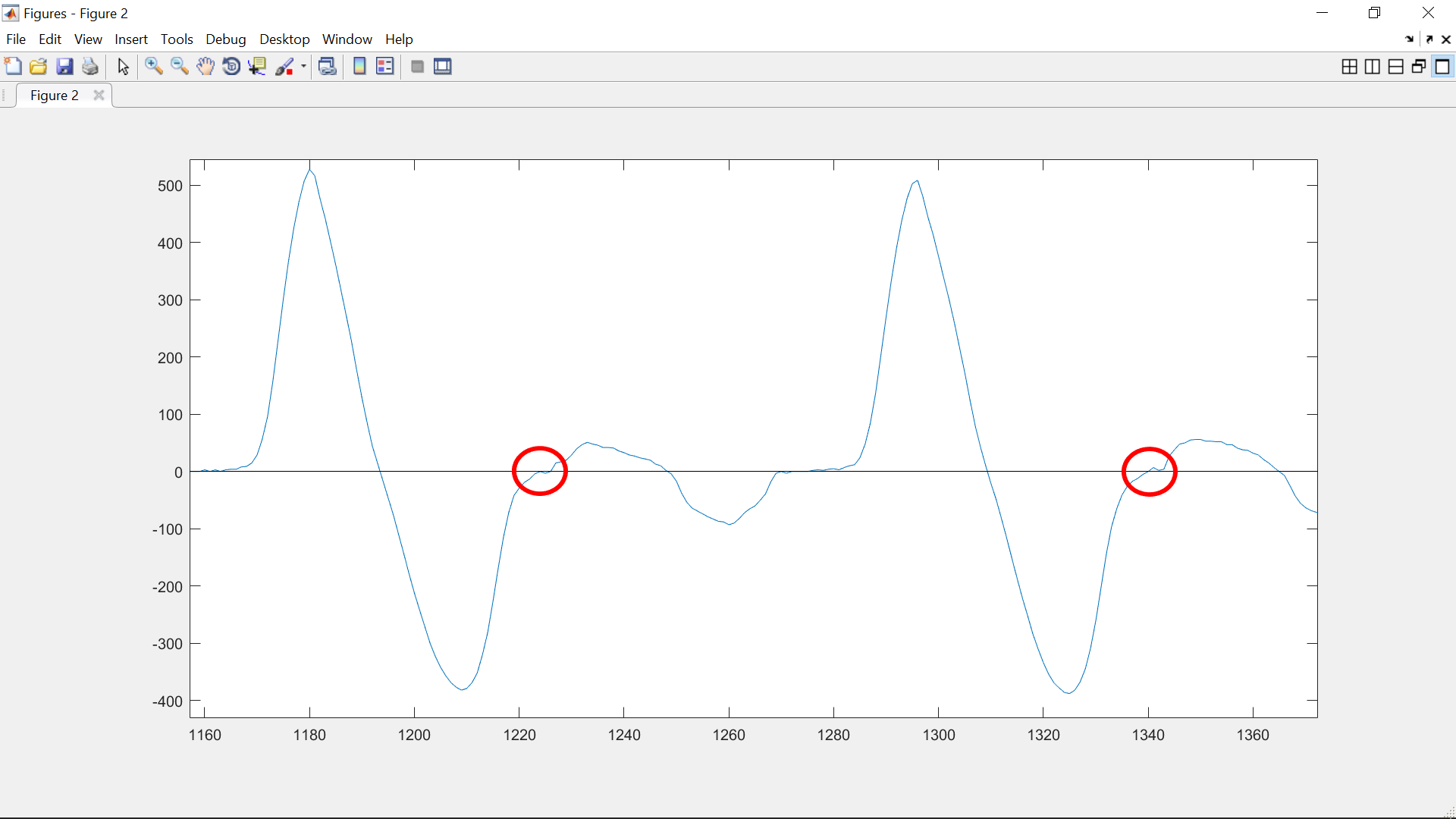
Task: Undock the figure with the arrow icon
Action: coord(1429,39)
